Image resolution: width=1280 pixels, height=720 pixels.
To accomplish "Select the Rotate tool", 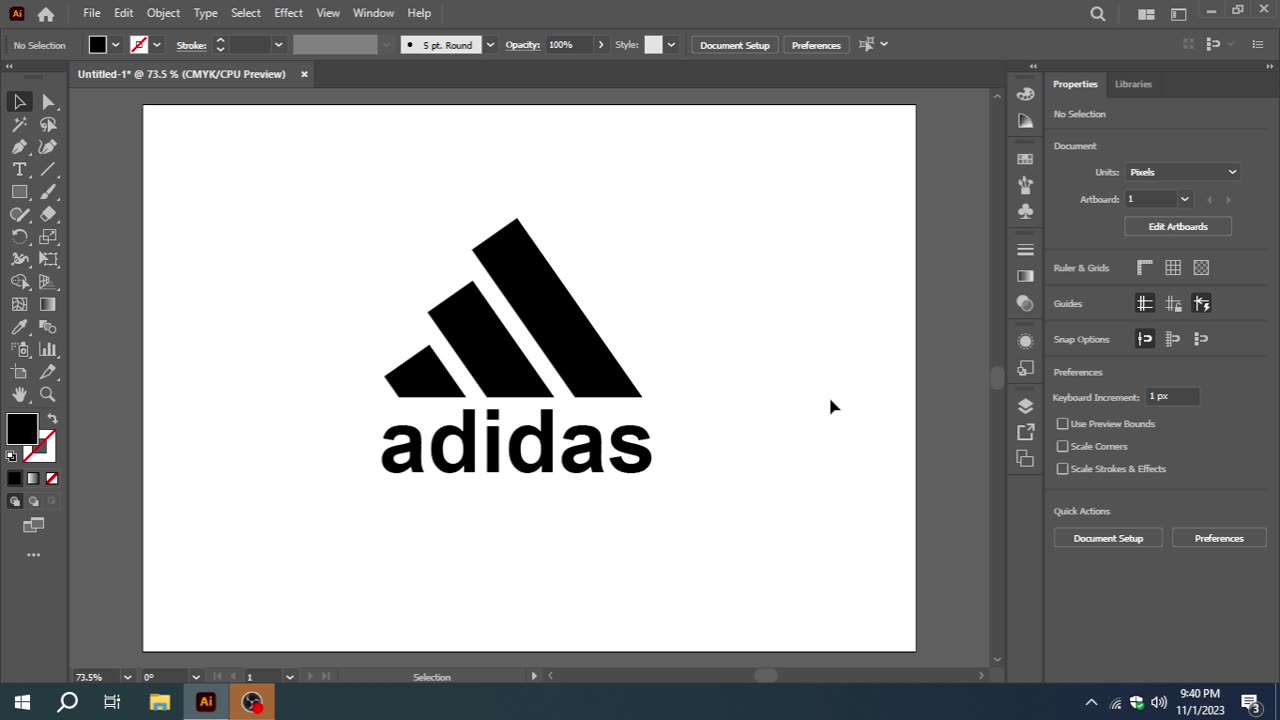I will click(x=19, y=237).
